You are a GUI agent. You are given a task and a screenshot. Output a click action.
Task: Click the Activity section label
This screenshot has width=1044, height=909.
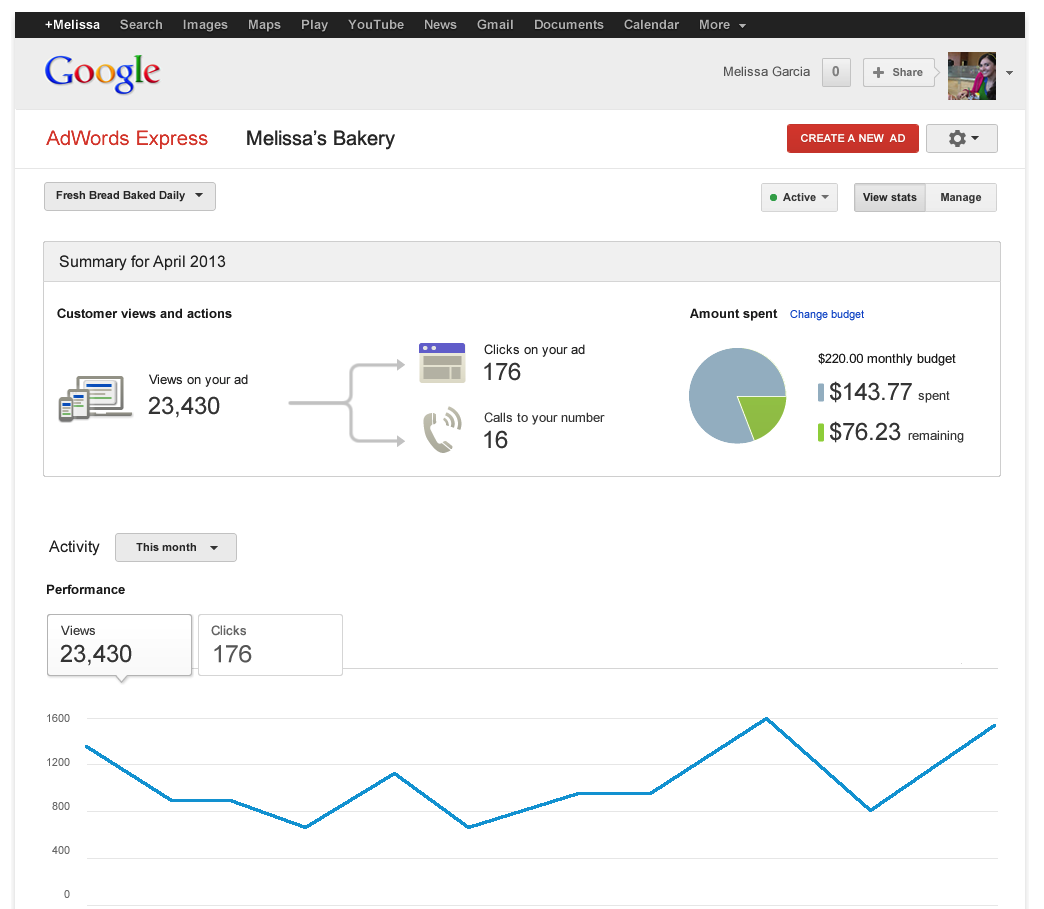pos(74,547)
